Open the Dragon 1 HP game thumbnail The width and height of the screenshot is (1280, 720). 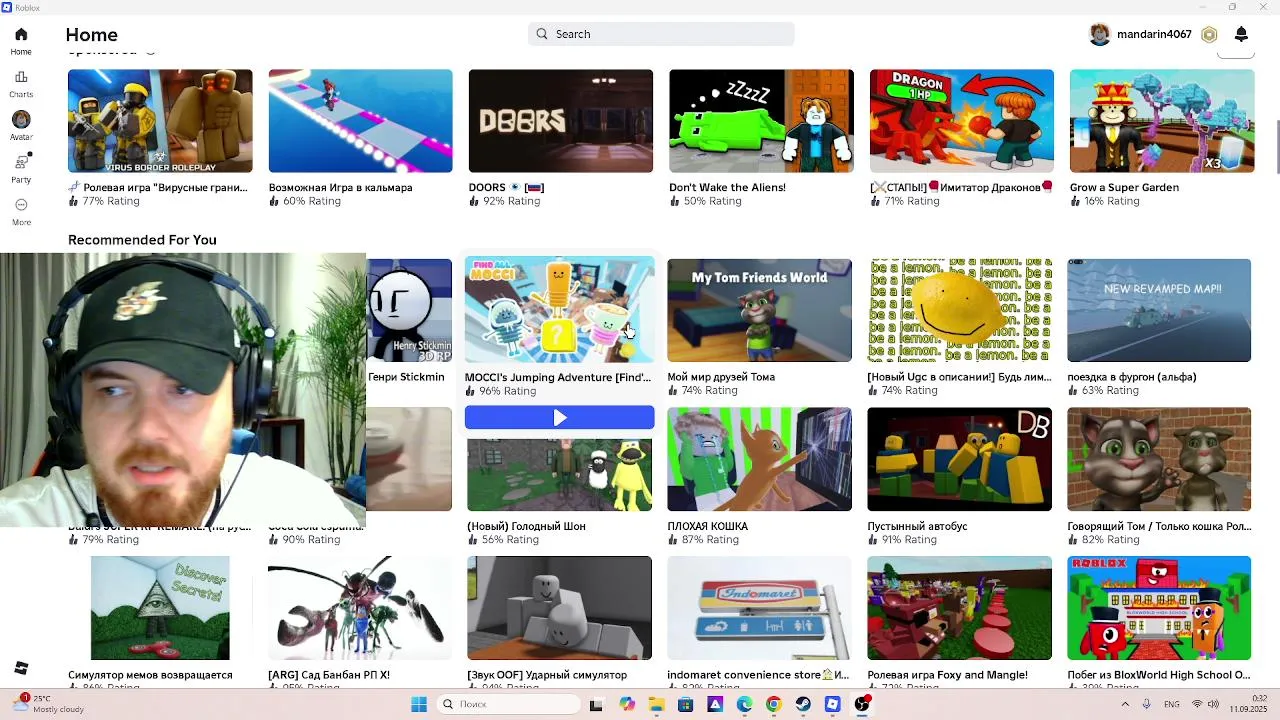tap(961, 121)
